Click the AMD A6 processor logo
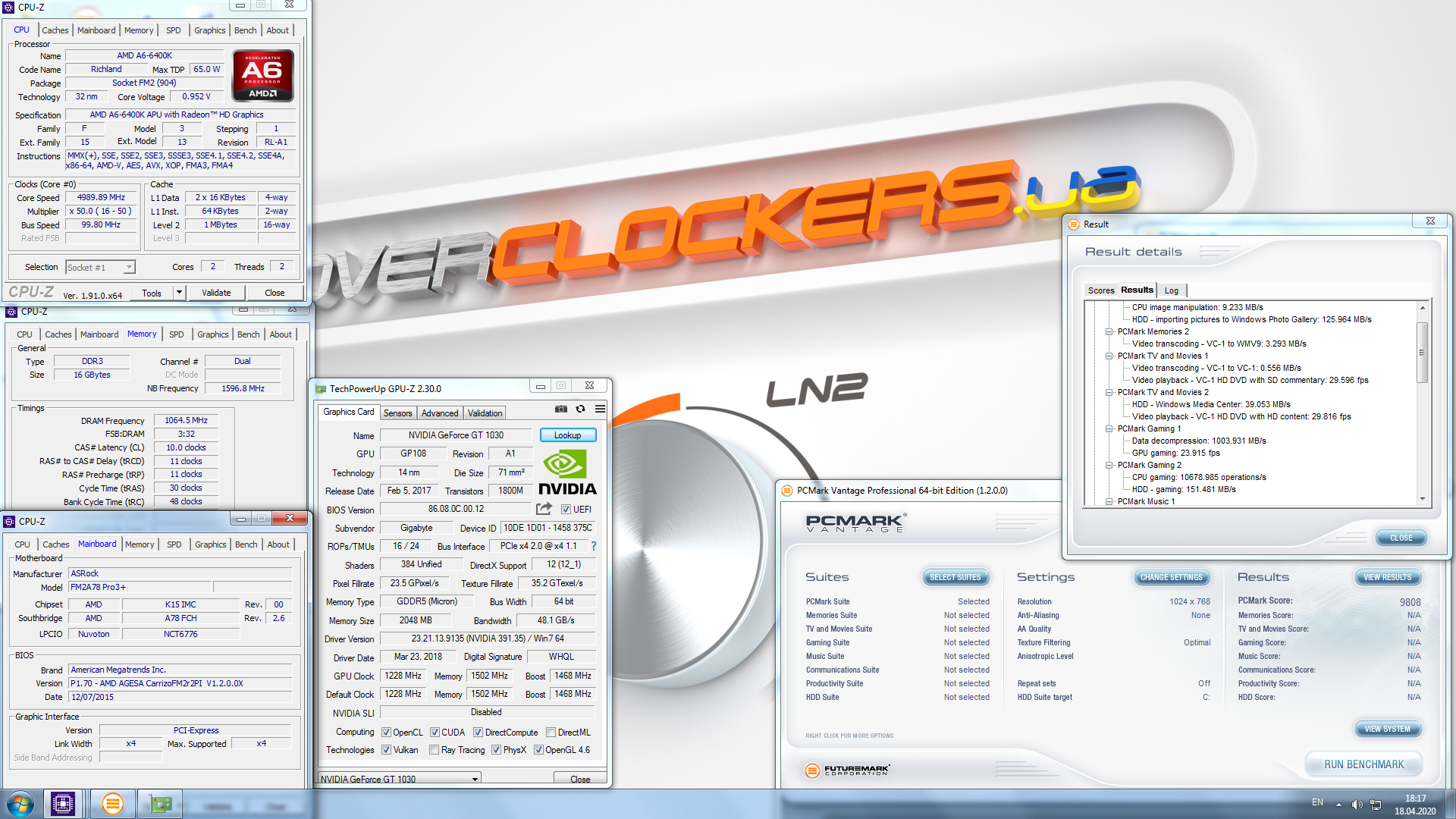Viewport: 1456px width, 819px height. (262, 76)
